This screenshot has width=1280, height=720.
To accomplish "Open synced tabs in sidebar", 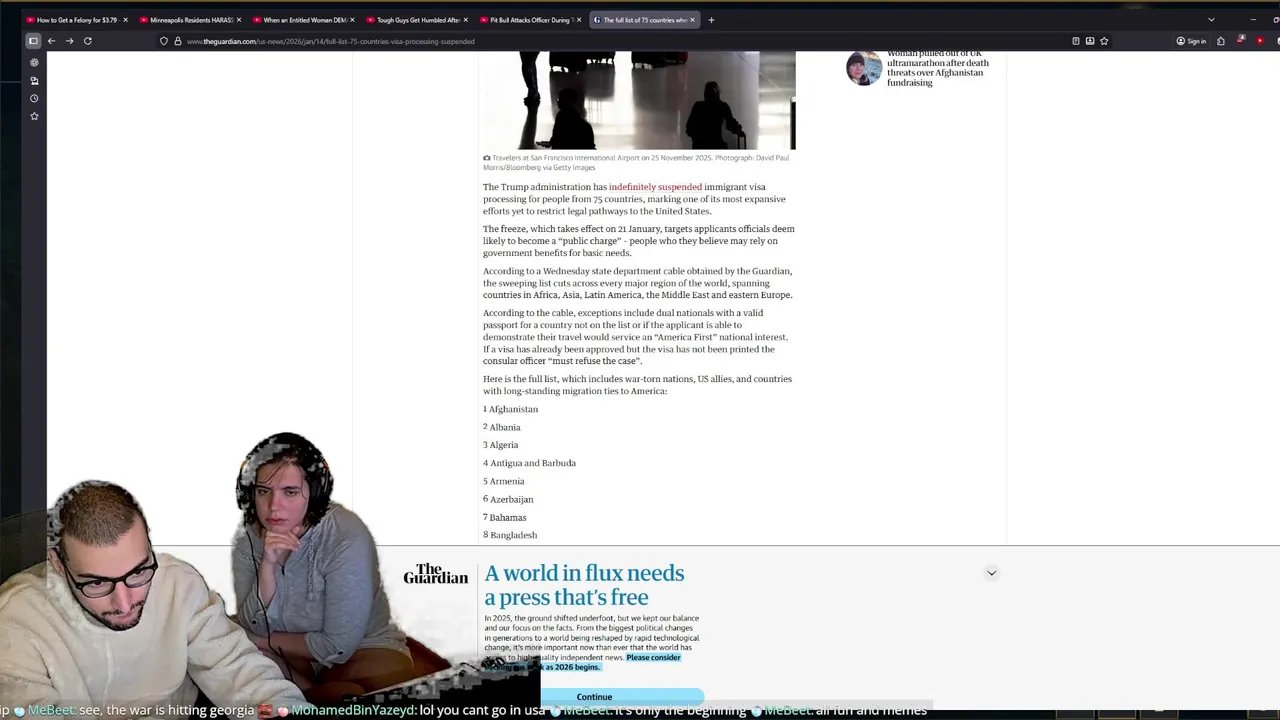I will pyautogui.click(x=34, y=80).
